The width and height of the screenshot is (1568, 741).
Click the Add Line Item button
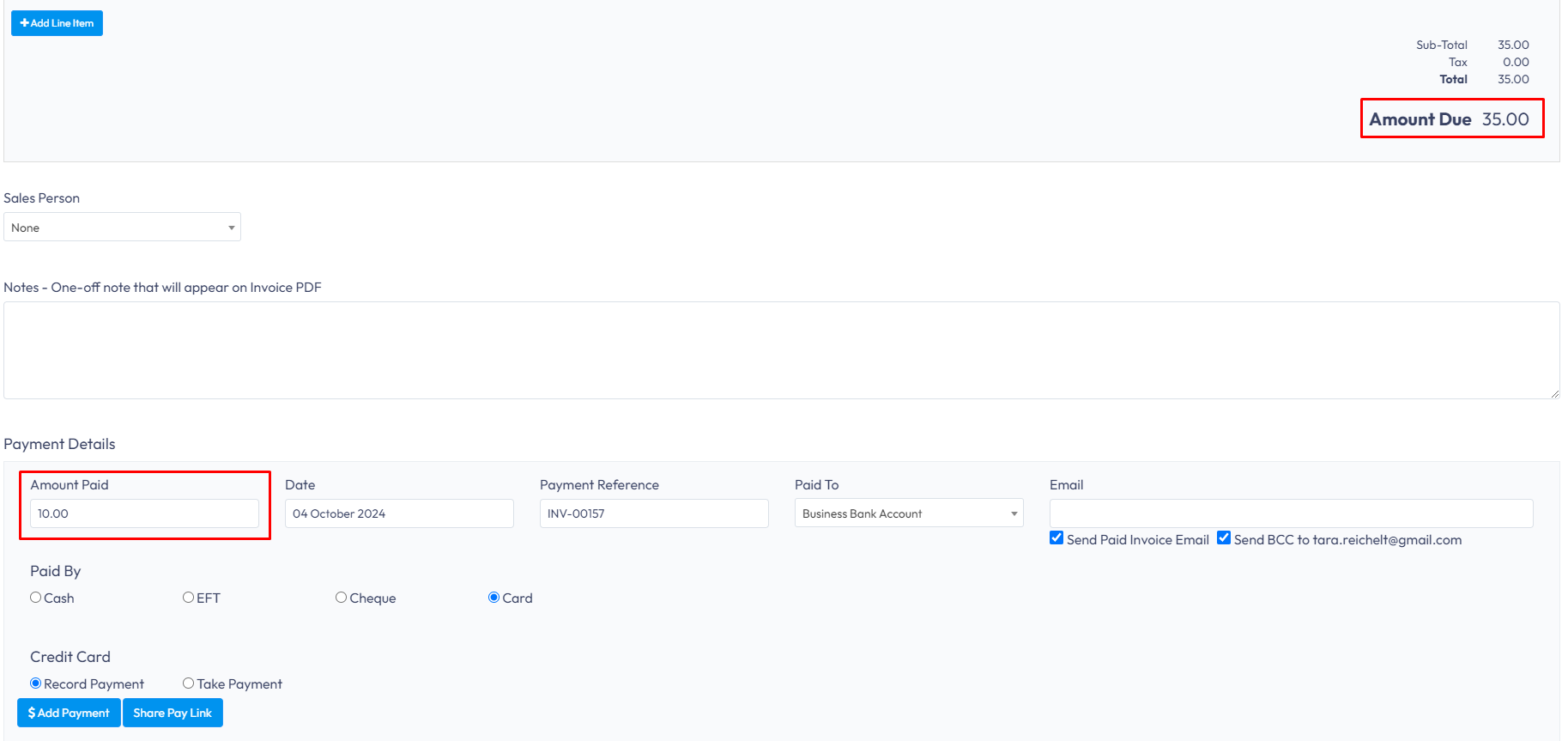pyautogui.click(x=57, y=23)
